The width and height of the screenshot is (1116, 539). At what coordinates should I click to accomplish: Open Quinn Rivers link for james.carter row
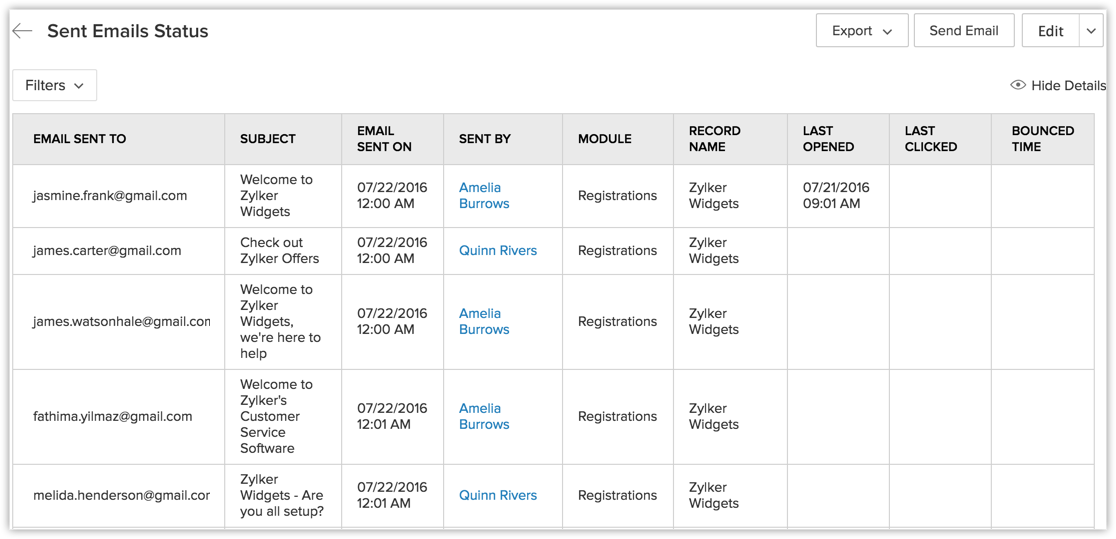tap(498, 250)
